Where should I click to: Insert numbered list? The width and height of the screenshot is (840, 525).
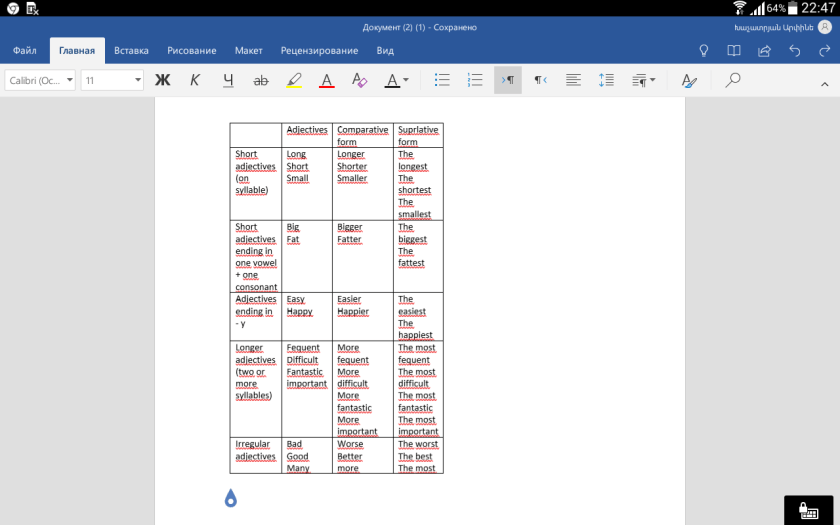pos(475,80)
